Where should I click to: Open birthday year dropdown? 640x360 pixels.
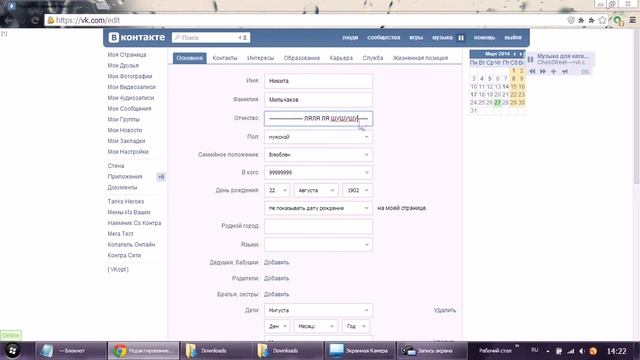(358, 190)
